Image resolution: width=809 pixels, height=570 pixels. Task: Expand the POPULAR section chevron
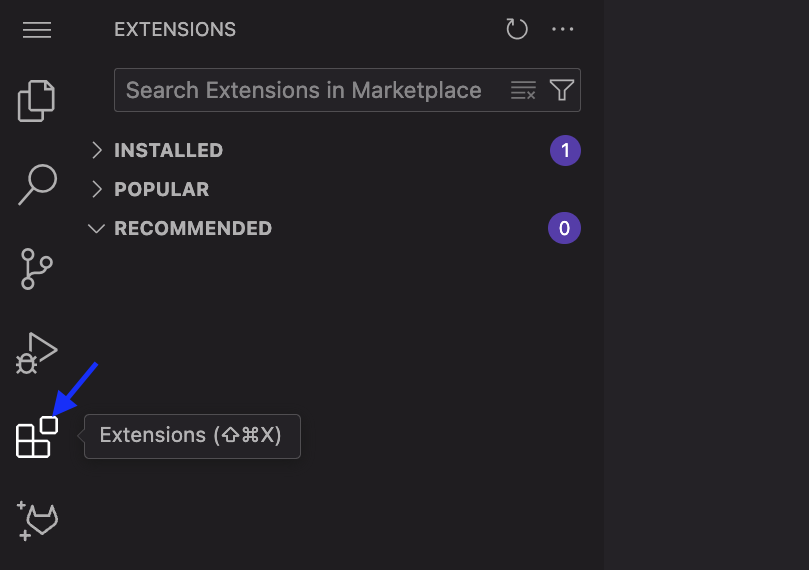(x=97, y=189)
